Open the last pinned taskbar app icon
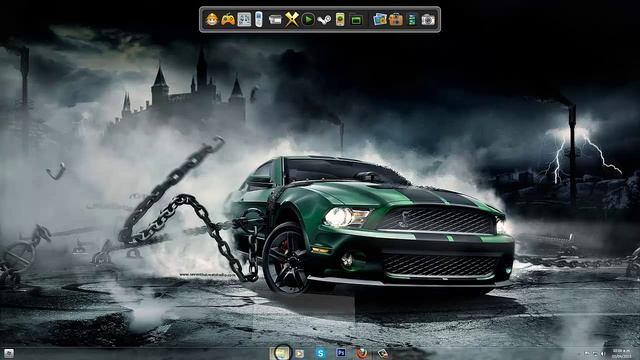640x360 pixels. (x=382, y=353)
